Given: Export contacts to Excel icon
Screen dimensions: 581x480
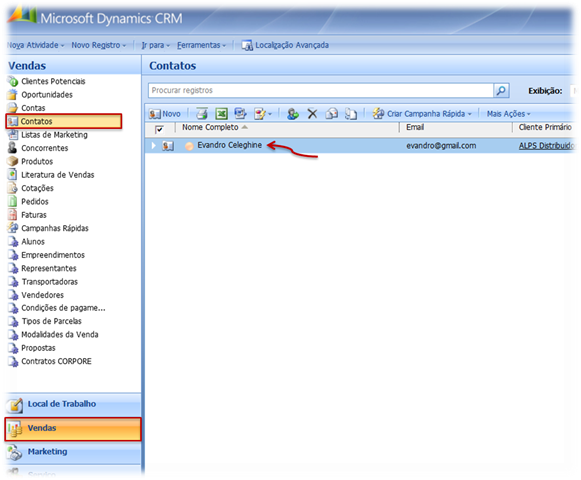Looking at the screenshot, I should [x=222, y=113].
